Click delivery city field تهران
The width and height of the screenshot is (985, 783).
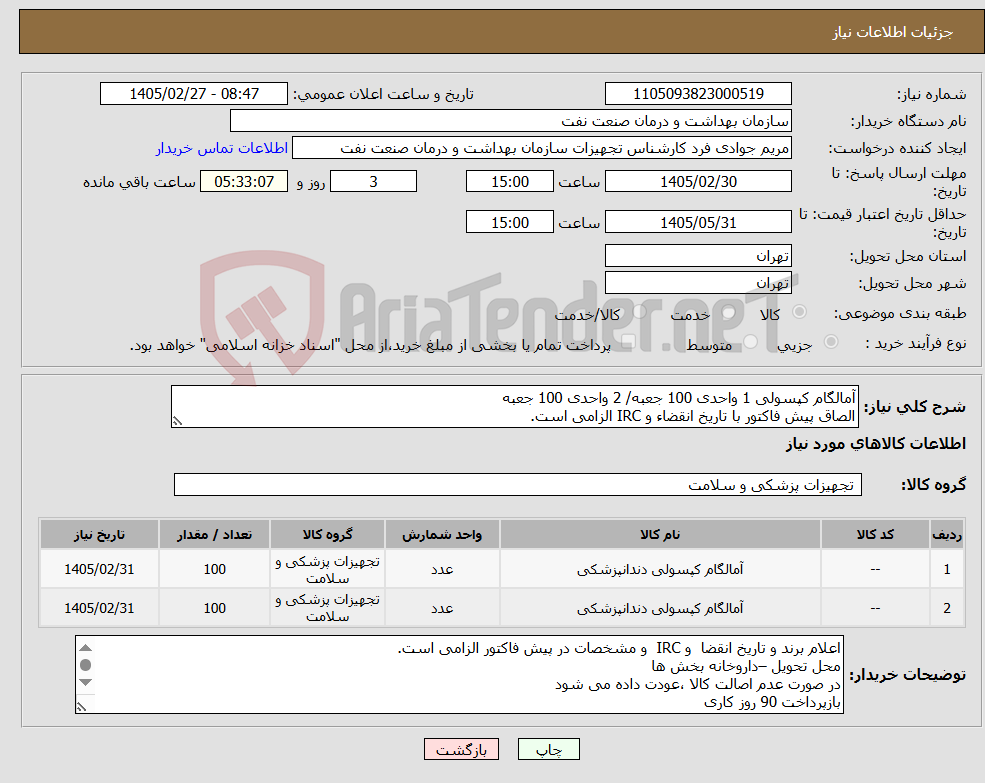click(698, 283)
